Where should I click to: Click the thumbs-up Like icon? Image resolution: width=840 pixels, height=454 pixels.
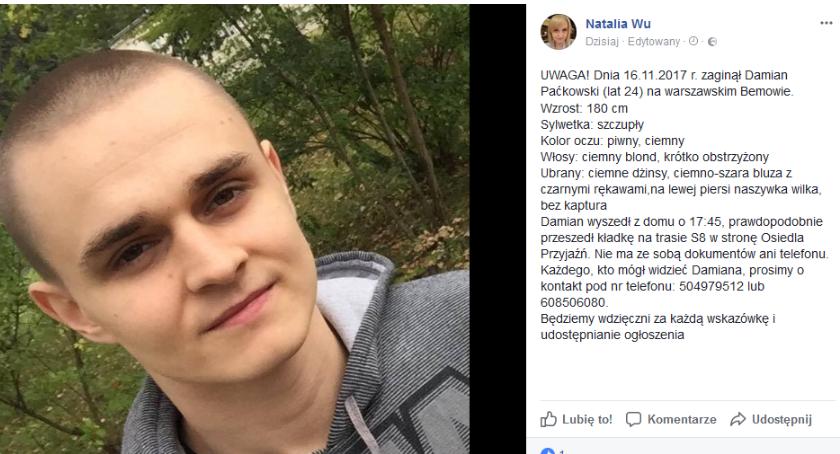click(549, 419)
